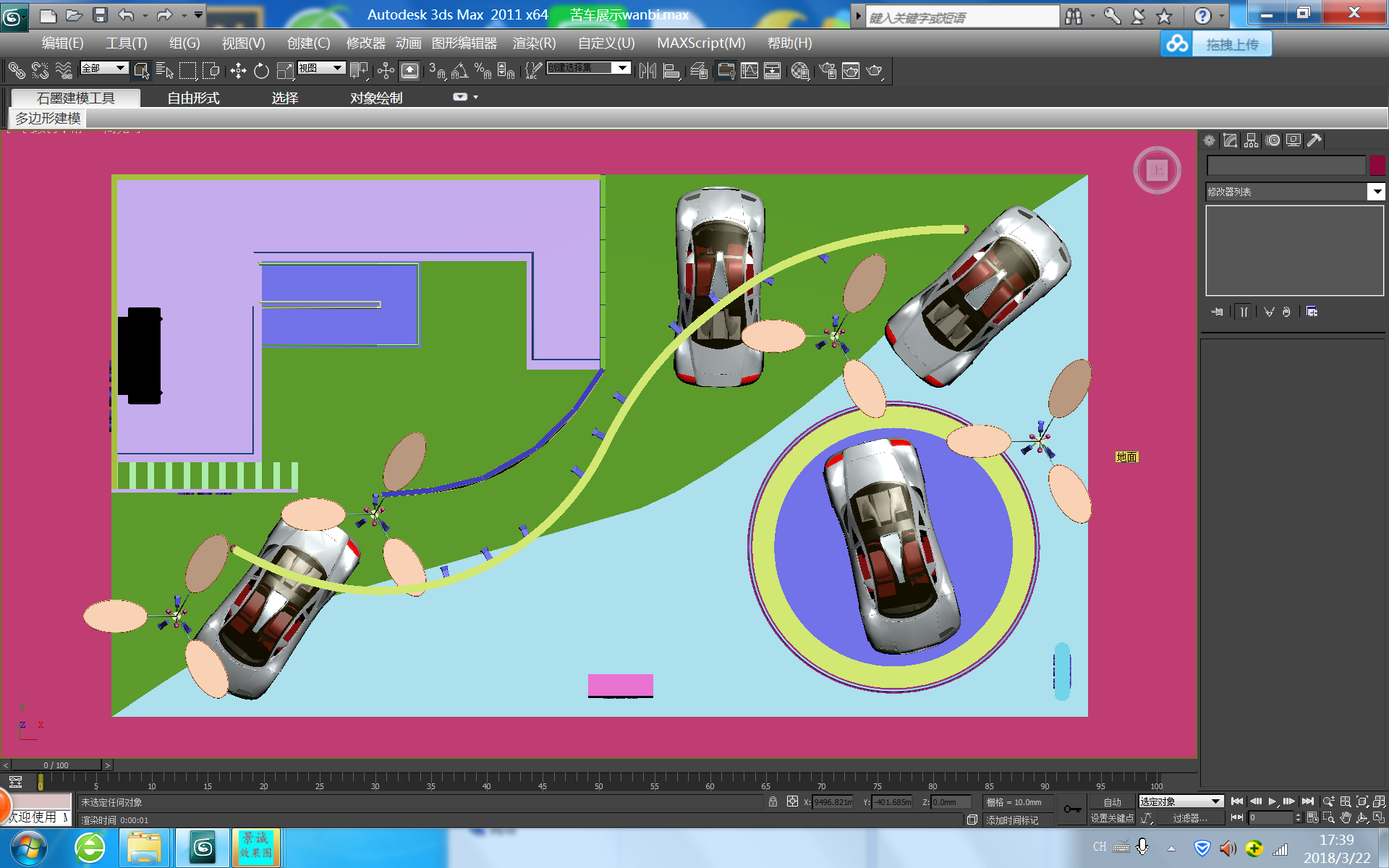Open Quick Access toolbar customize dropdown

[x=199, y=14]
